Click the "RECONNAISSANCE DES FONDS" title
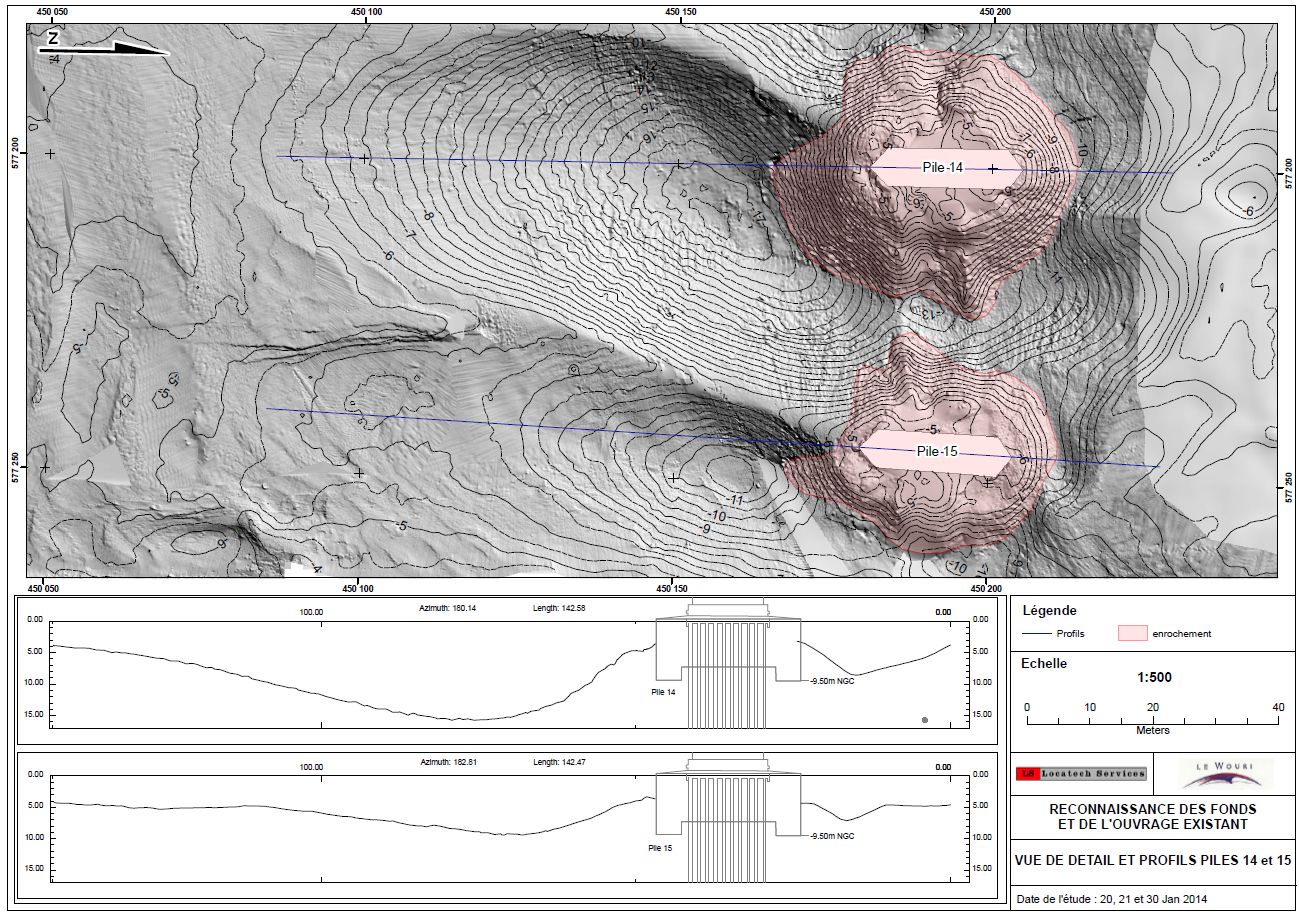 [1152, 809]
